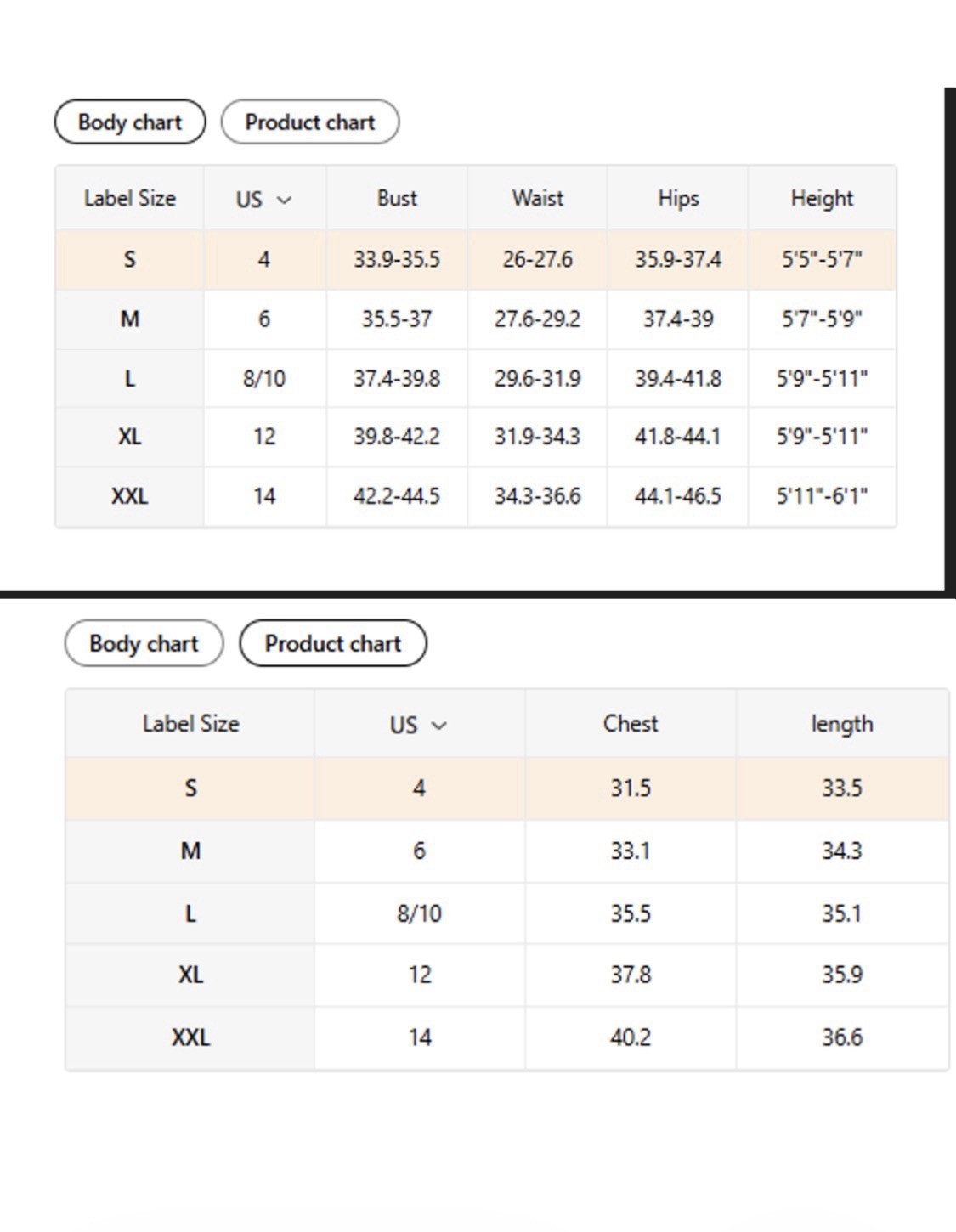Image resolution: width=956 pixels, height=1232 pixels.
Task: Choose the XXL row in body chart
Action: [x=476, y=496]
